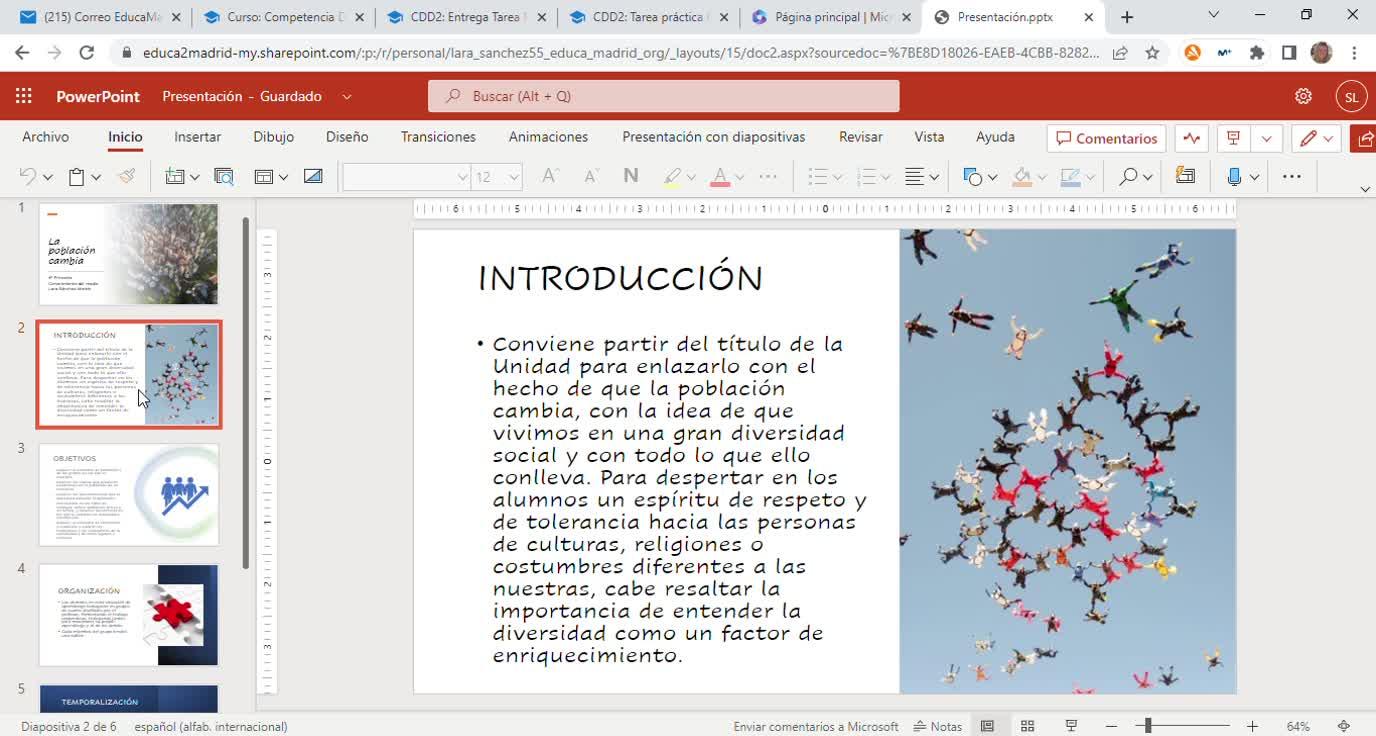Switch to slide sorter view
Image resolution: width=1376 pixels, height=736 pixels.
[x=1027, y=726]
